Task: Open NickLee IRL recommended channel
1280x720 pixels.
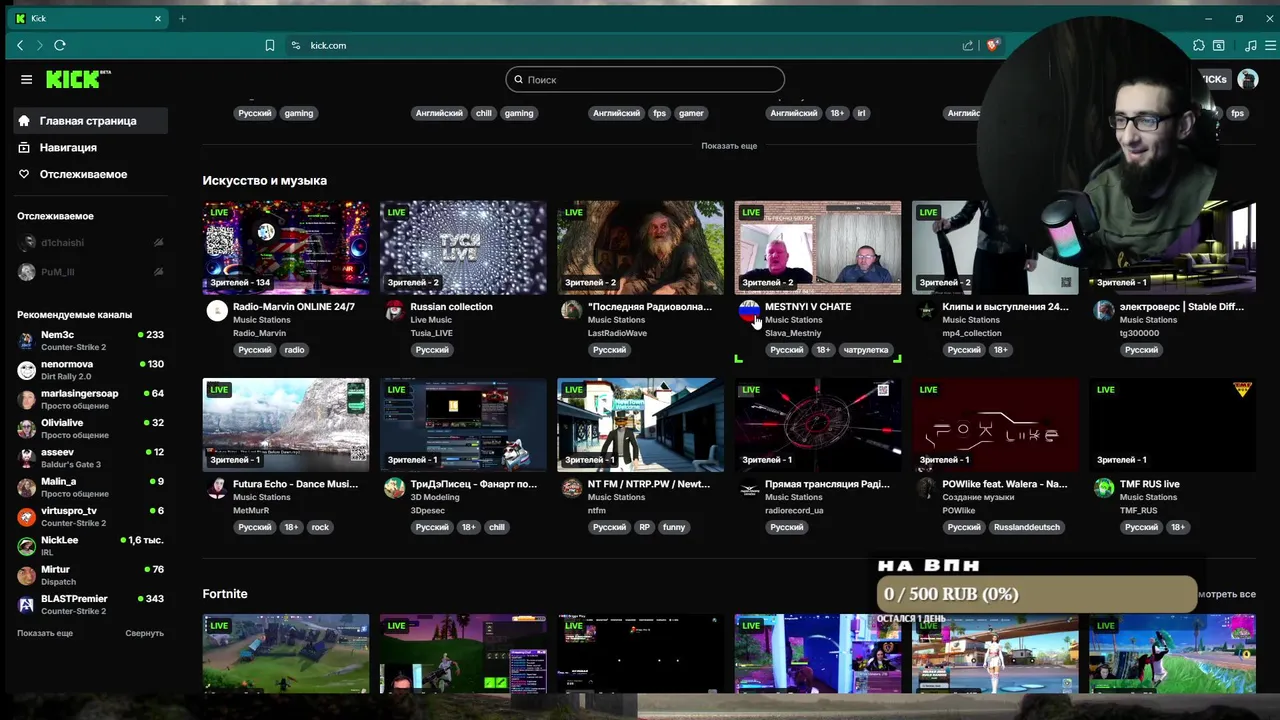Action: click(x=90, y=545)
